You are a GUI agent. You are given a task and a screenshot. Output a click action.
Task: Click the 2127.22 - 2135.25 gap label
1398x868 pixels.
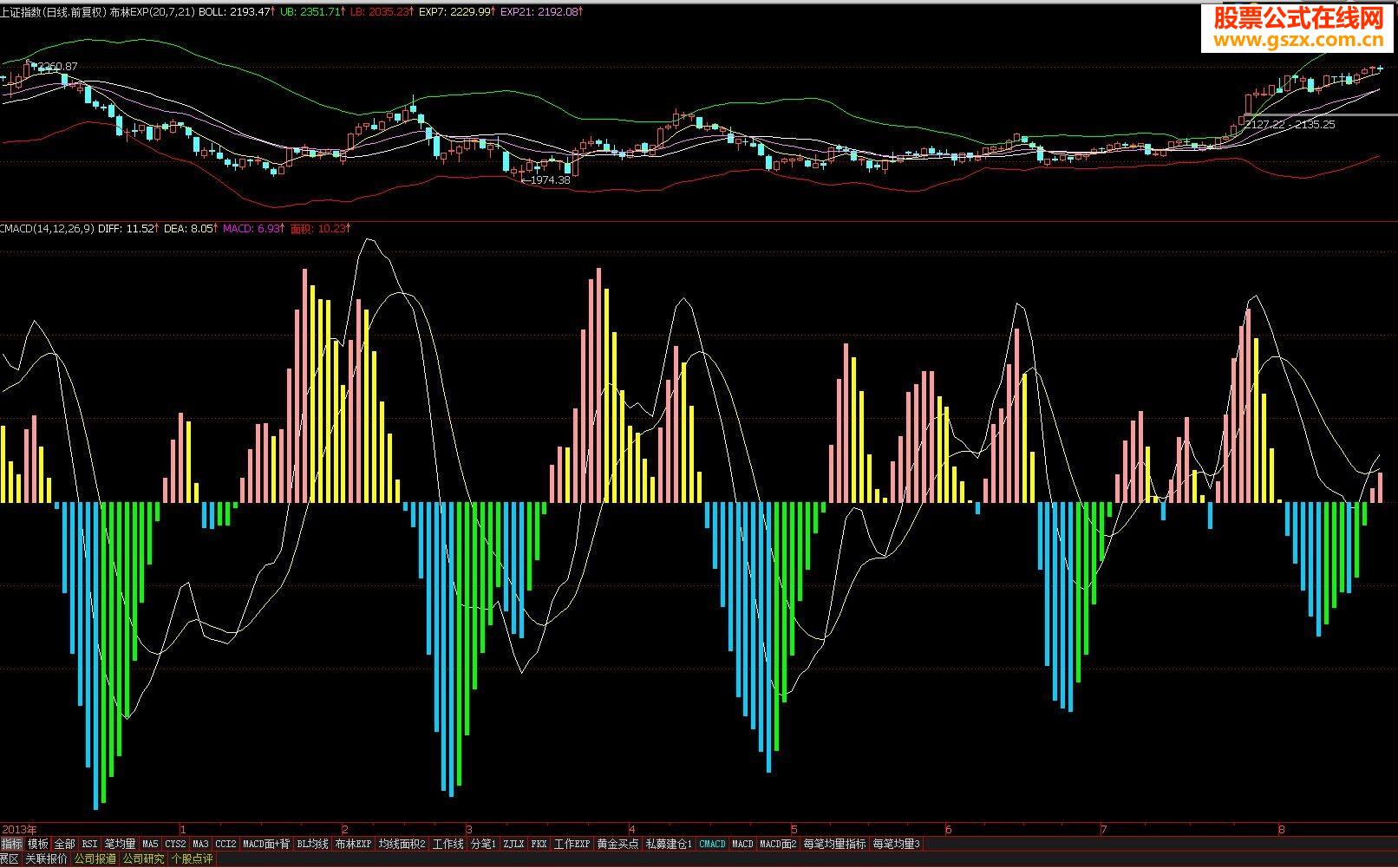click(1290, 125)
